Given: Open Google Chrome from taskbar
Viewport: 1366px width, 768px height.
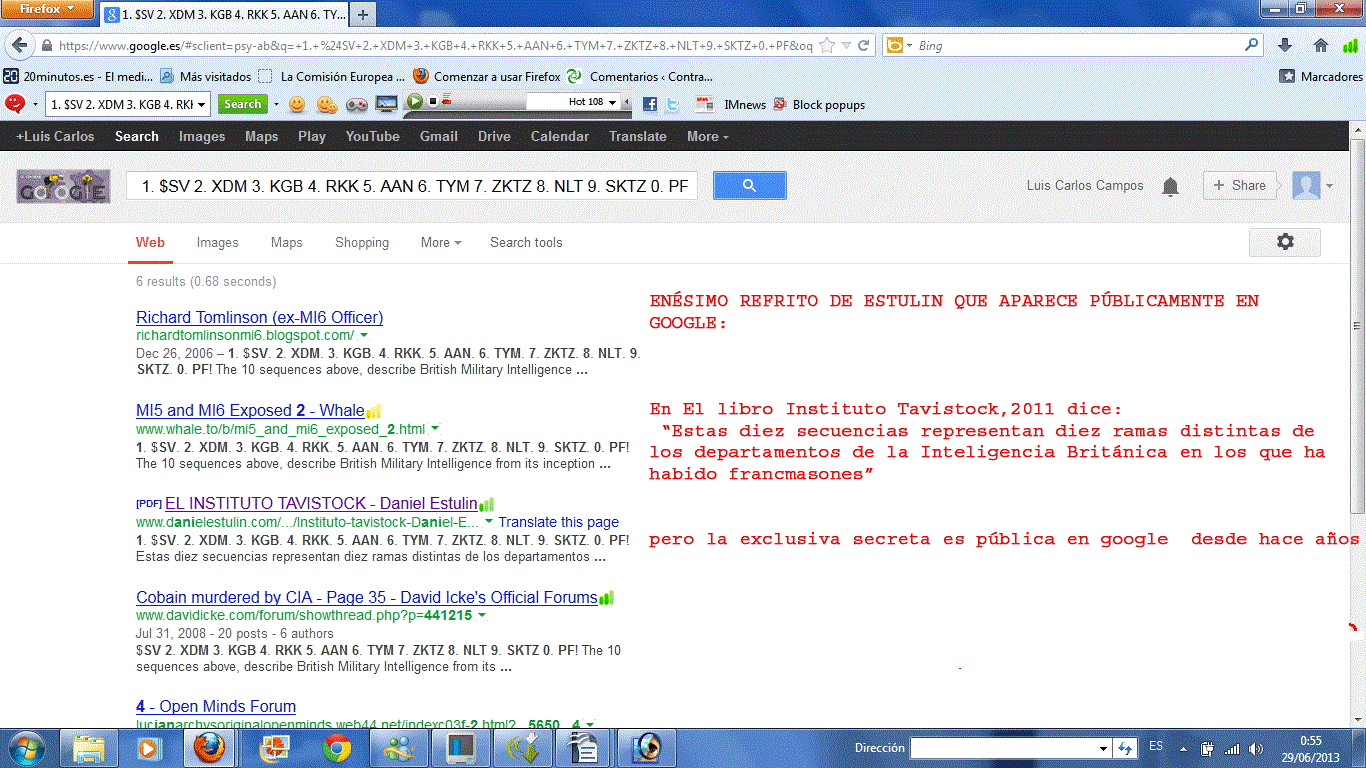Looking at the screenshot, I should tap(337, 747).
